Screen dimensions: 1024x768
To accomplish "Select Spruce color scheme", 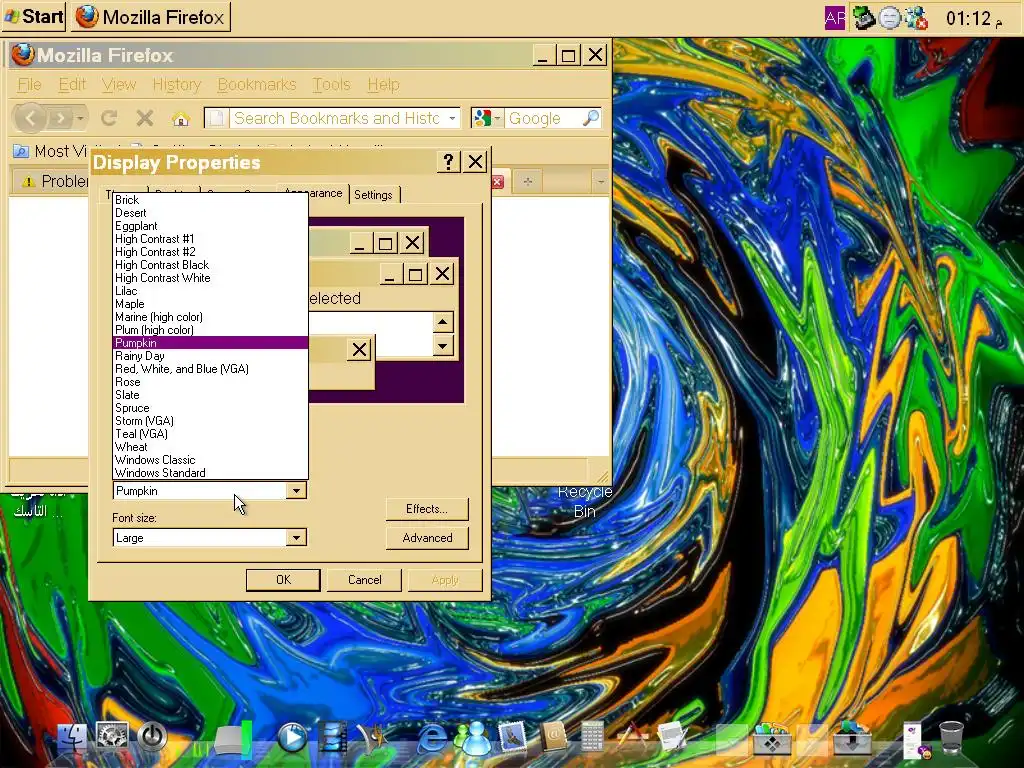I will [210, 408].
